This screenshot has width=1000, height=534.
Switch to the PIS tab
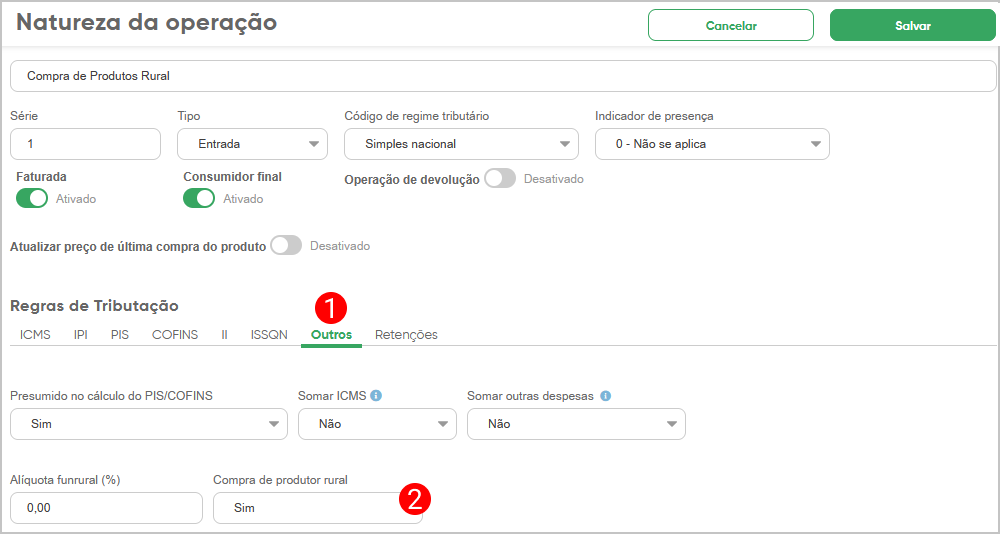pyautogui.click(x=120, y=335)
